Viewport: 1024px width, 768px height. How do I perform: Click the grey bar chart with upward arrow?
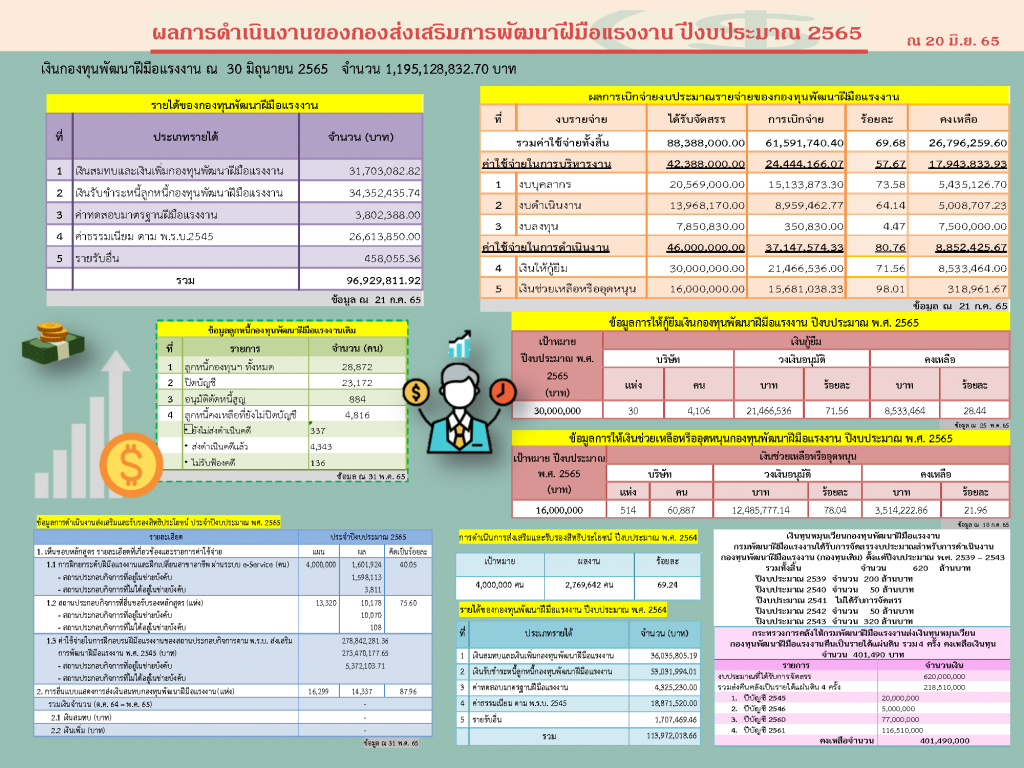[x=83, y=424]
